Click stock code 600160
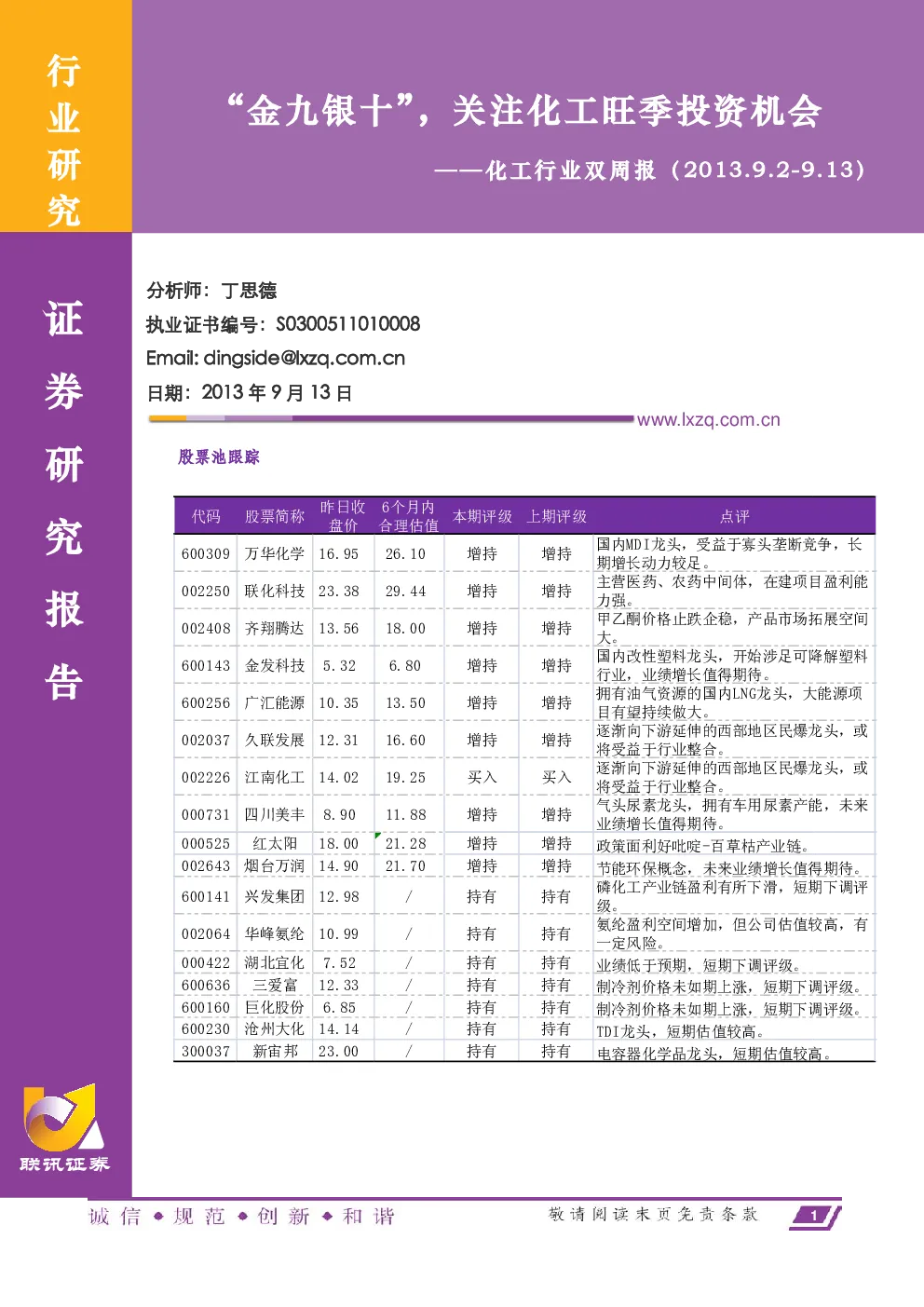The height and width of the screenshot is (1307, 924). 206,1008
